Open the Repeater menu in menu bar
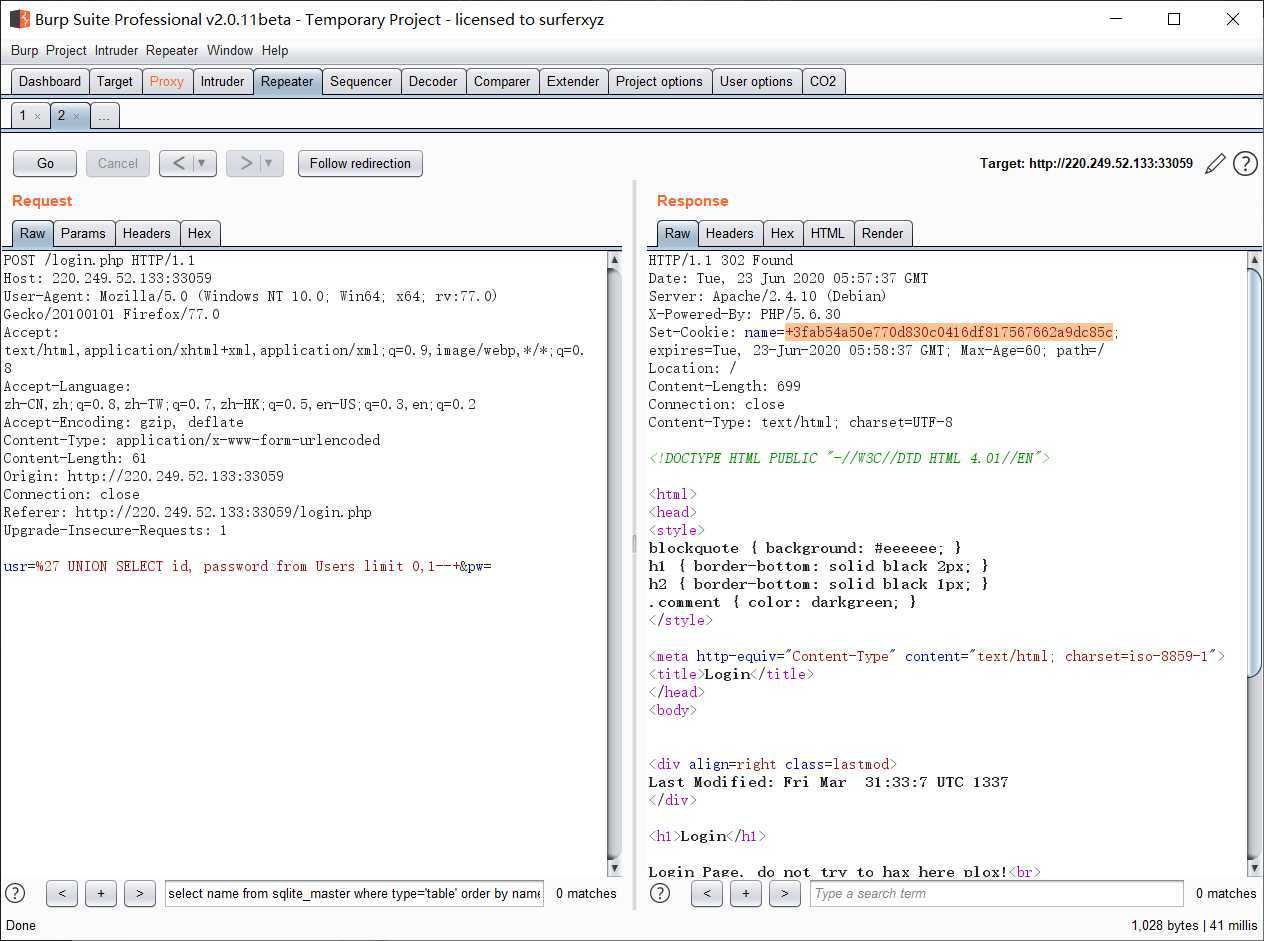 (x=172, y=50)
